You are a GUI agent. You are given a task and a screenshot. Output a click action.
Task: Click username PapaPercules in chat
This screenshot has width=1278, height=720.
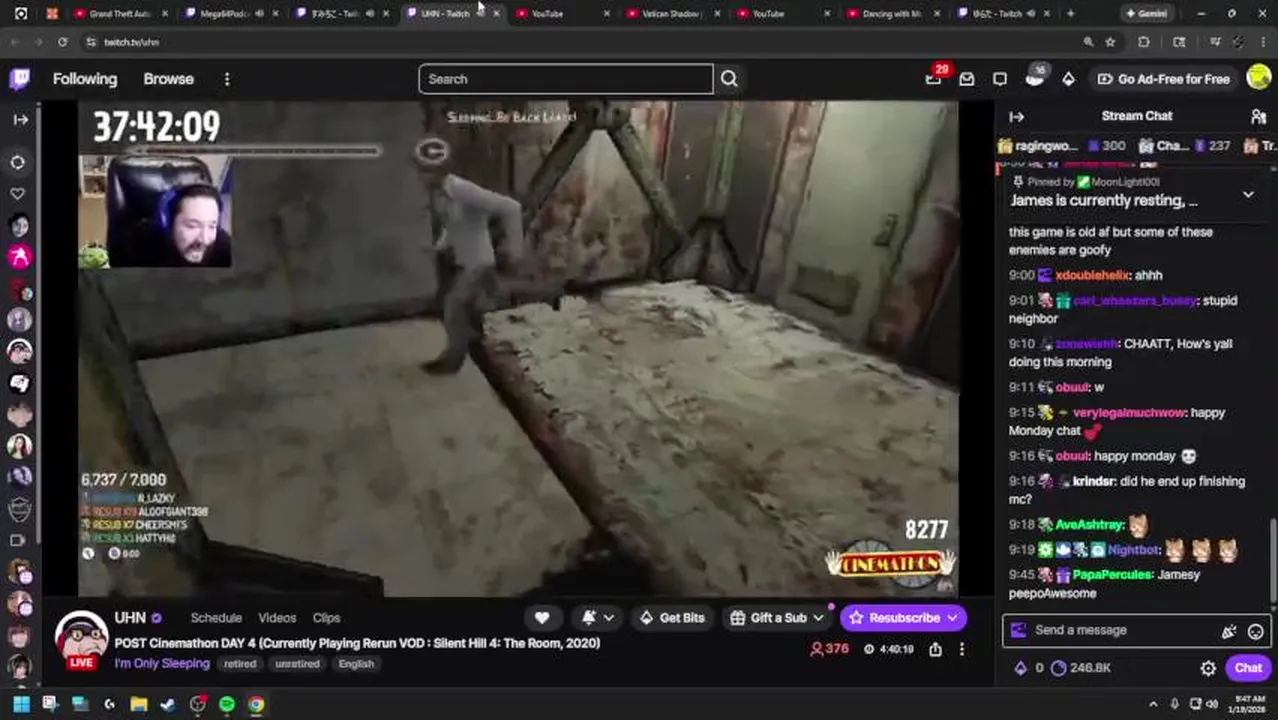[x=1113, y=575]
